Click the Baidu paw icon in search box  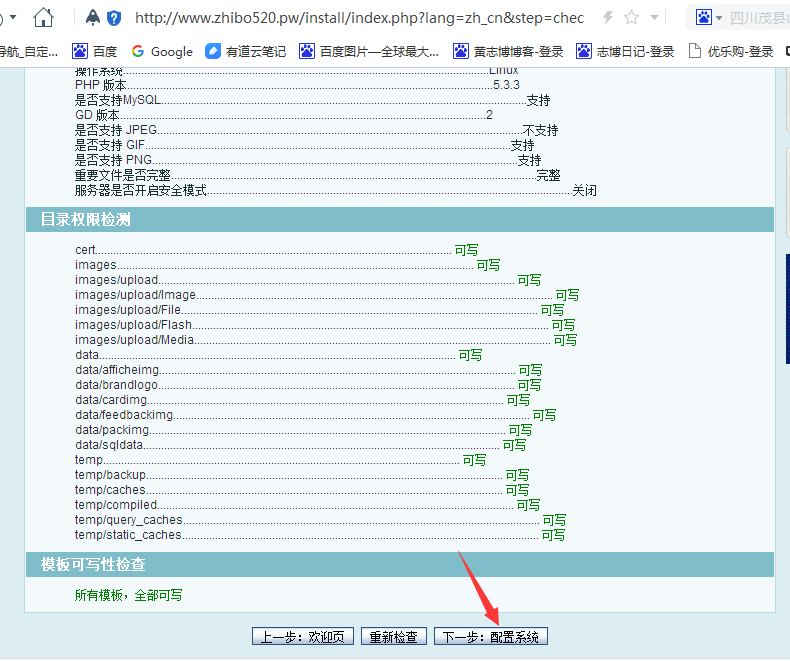704,17
